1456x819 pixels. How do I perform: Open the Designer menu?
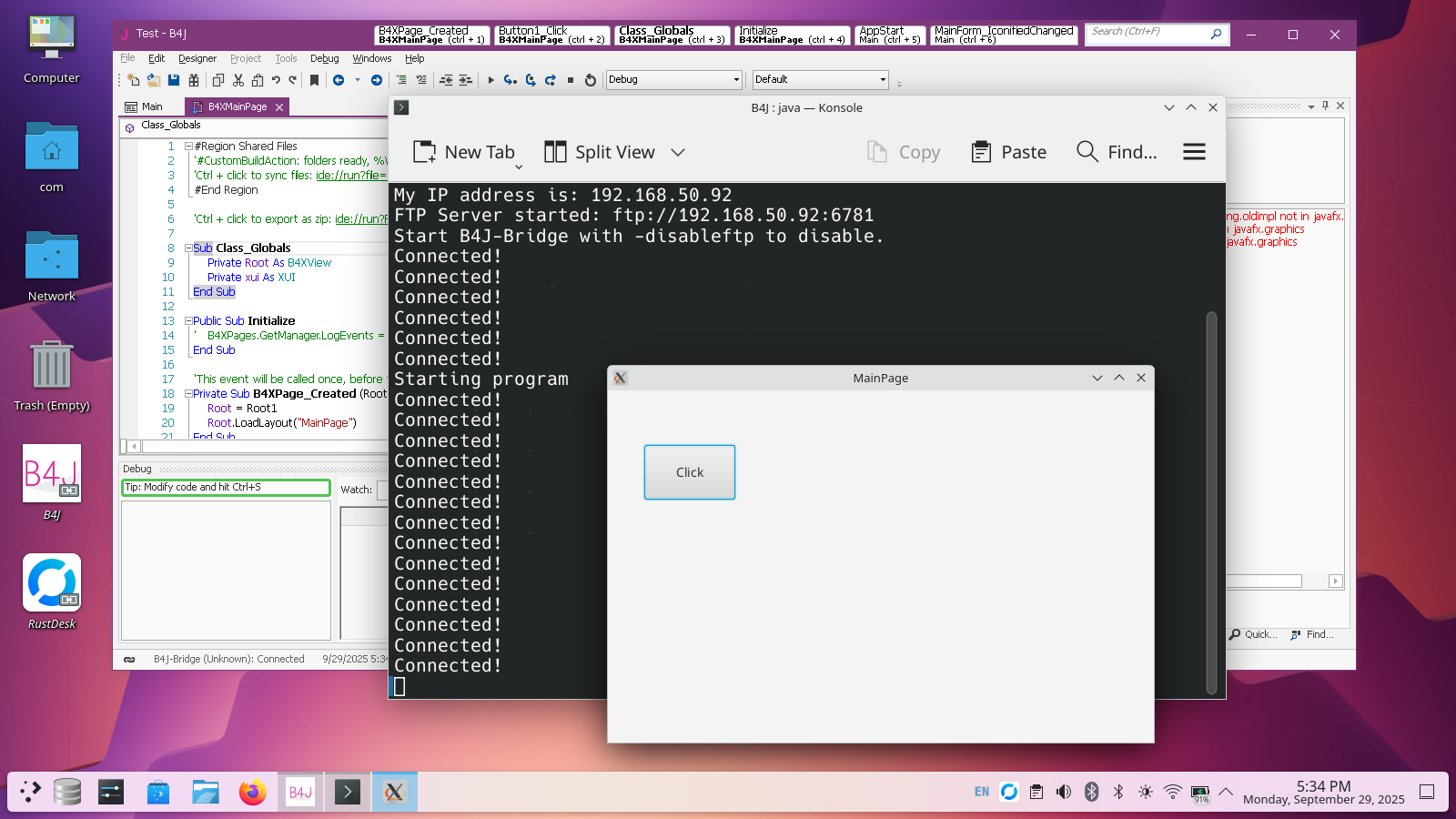197,58
